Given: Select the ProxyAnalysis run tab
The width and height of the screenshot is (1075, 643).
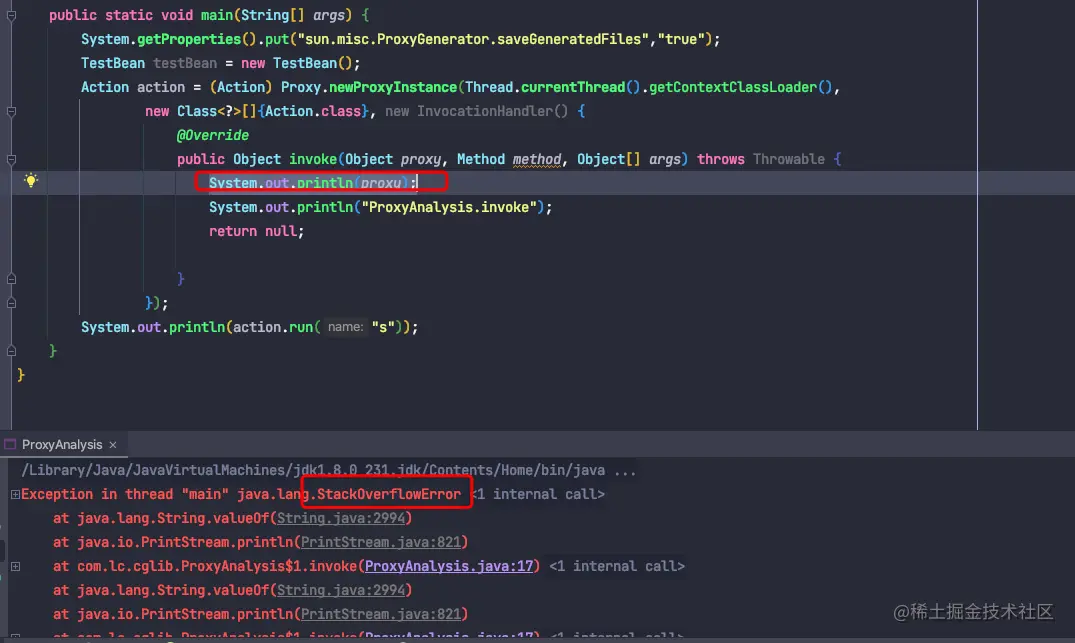Looking at the screenshot, I should click(62, 444).
